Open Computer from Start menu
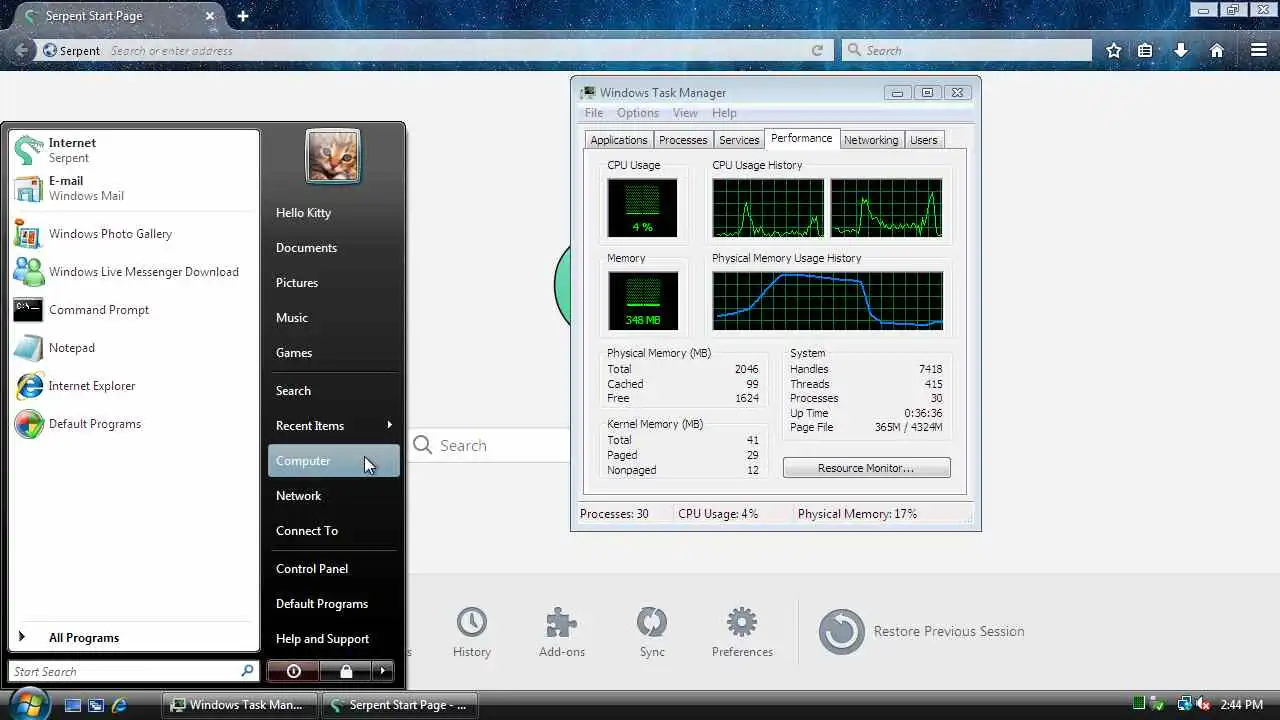This screenshot has height=720, width=1280. click(x=333, y=461)
